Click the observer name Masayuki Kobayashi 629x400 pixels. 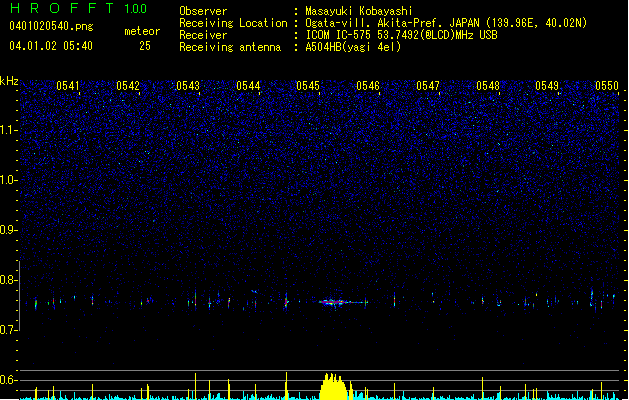click(359, 11)
